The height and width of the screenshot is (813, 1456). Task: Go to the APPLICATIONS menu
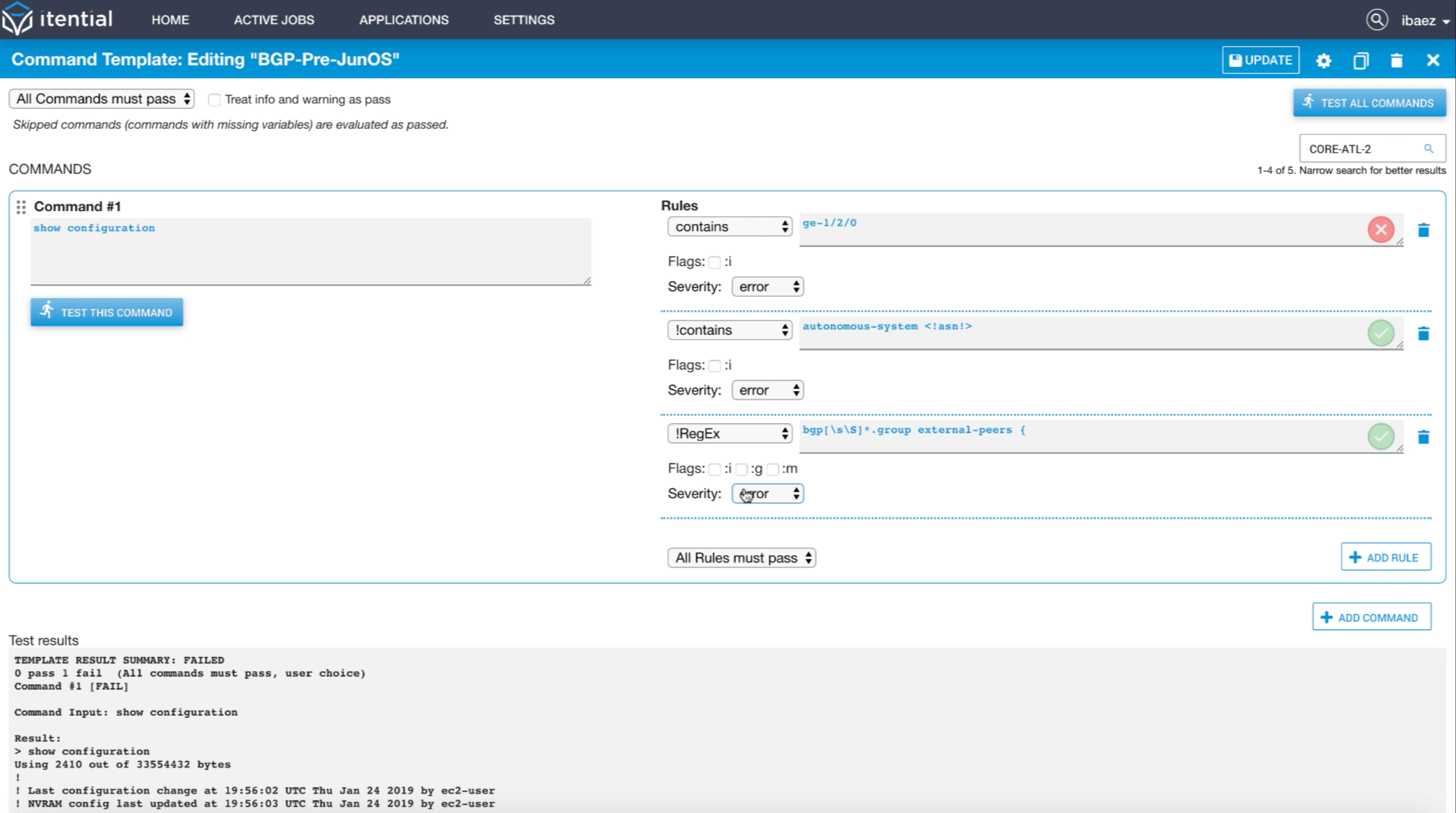[x=404, y=20]
